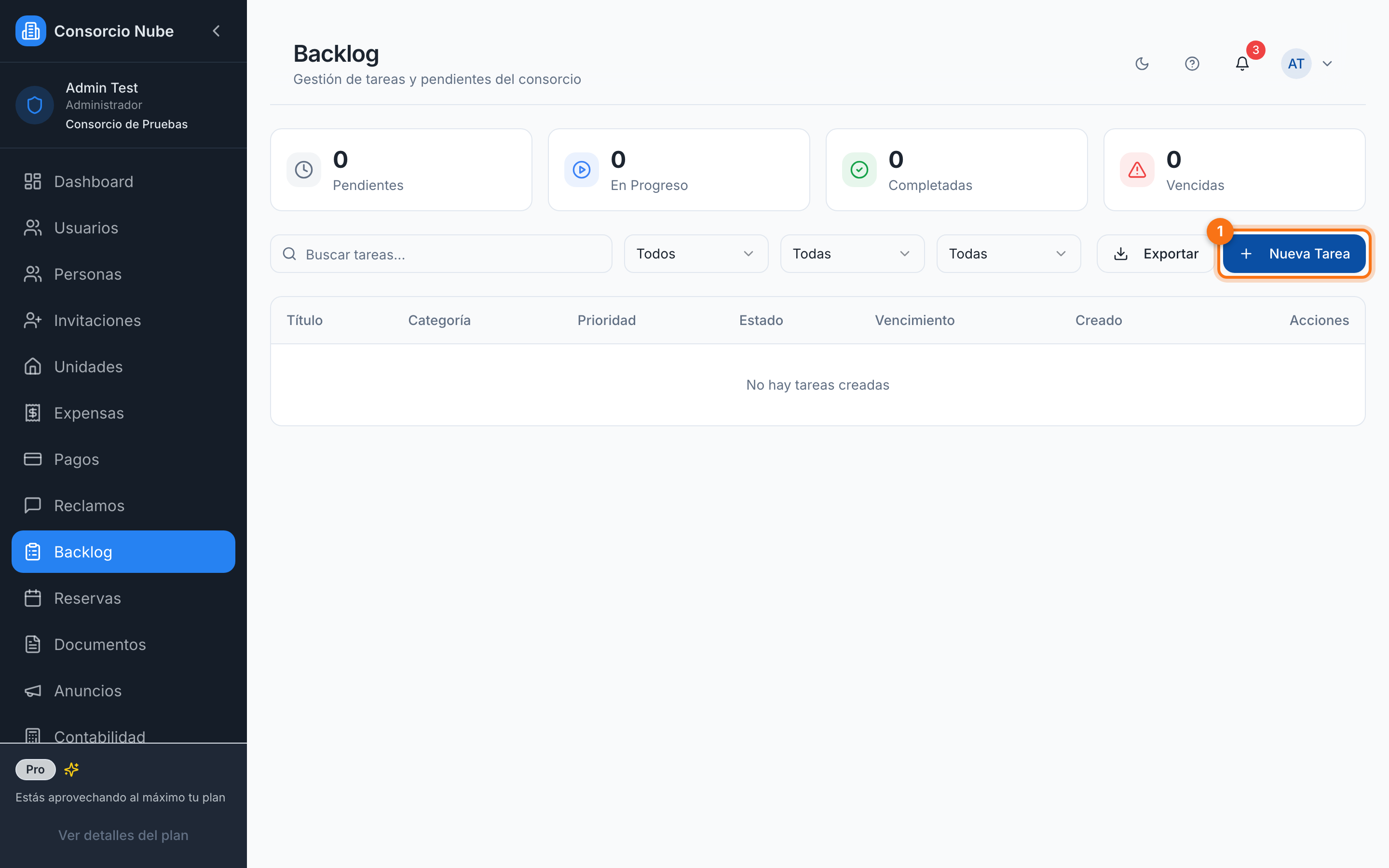The image size is (1389, 868).
Task: Click the sparkle icon next to Pro
Action: click(72, 769)
